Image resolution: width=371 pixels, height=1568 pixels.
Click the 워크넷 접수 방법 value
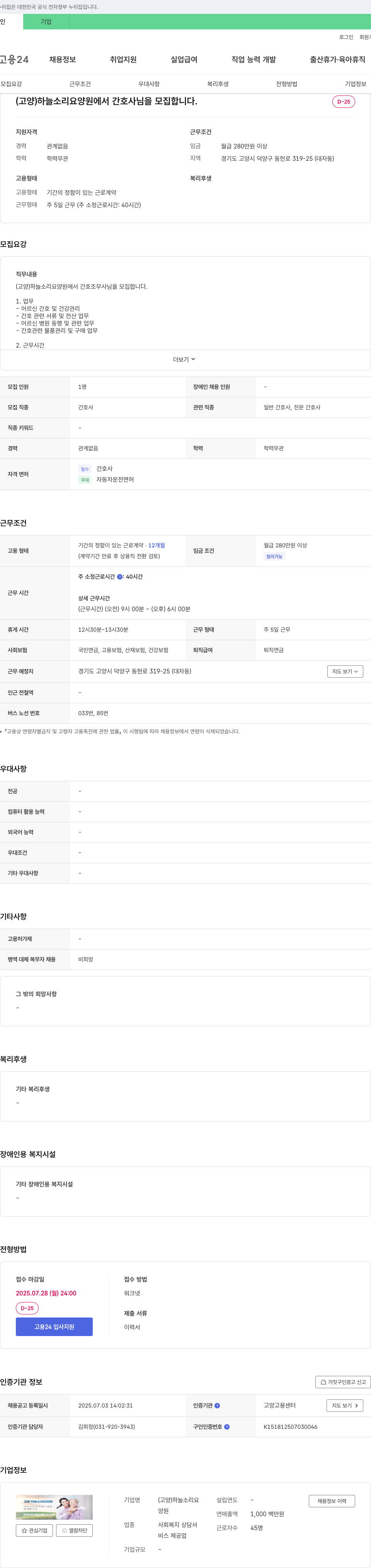(132, 1293)
